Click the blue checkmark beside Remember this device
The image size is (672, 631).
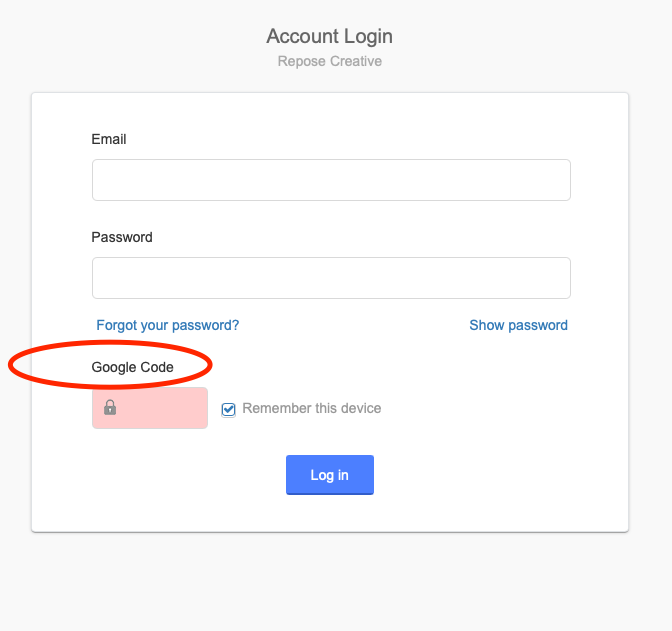pyautogui.click(x=228, y=409)
